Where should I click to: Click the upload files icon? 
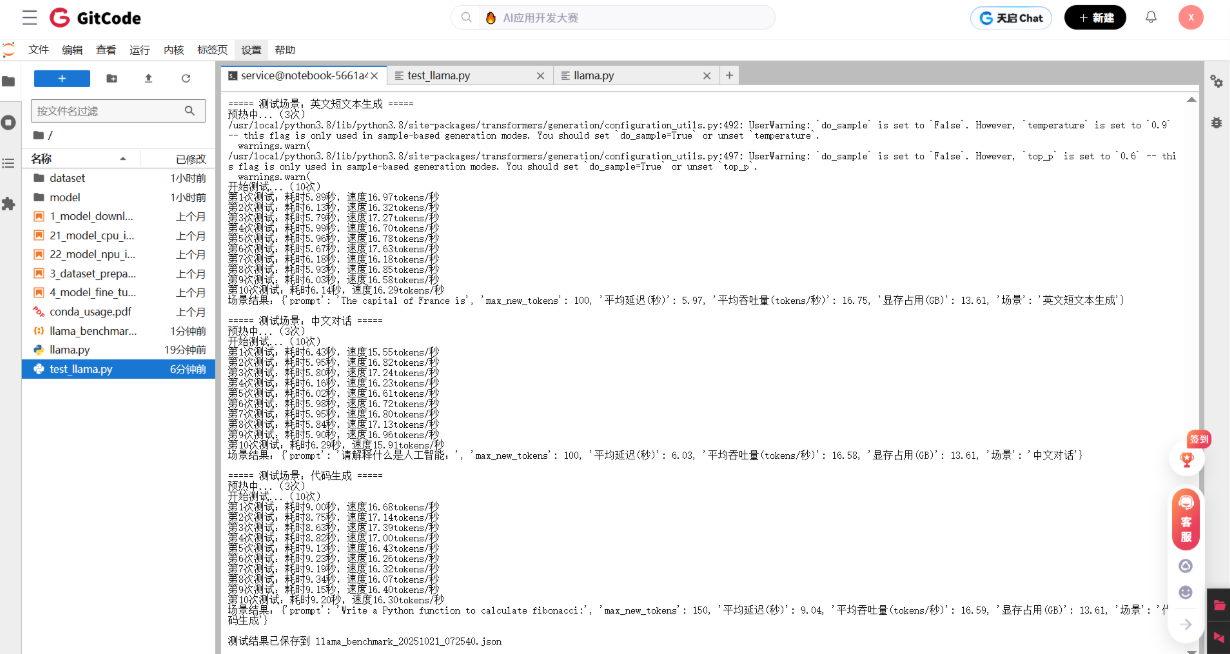148,78
